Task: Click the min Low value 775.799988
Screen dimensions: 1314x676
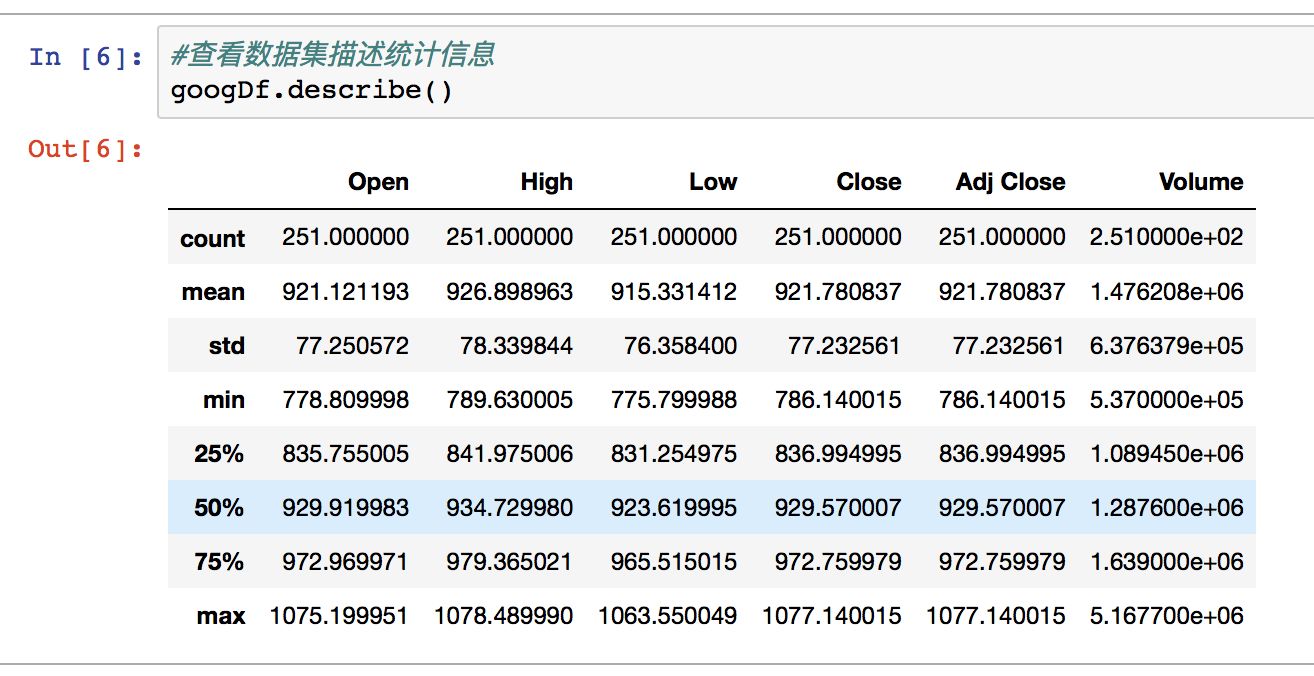Action: coord(673,400)
